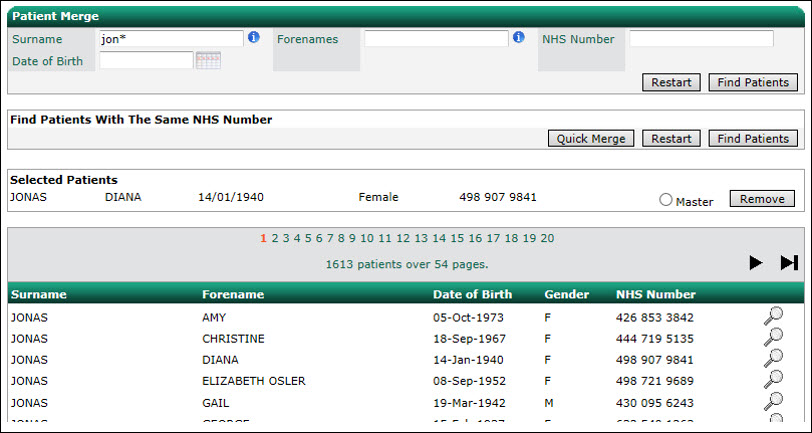Go to results page 5
The image size is (812, 433).
308,238
